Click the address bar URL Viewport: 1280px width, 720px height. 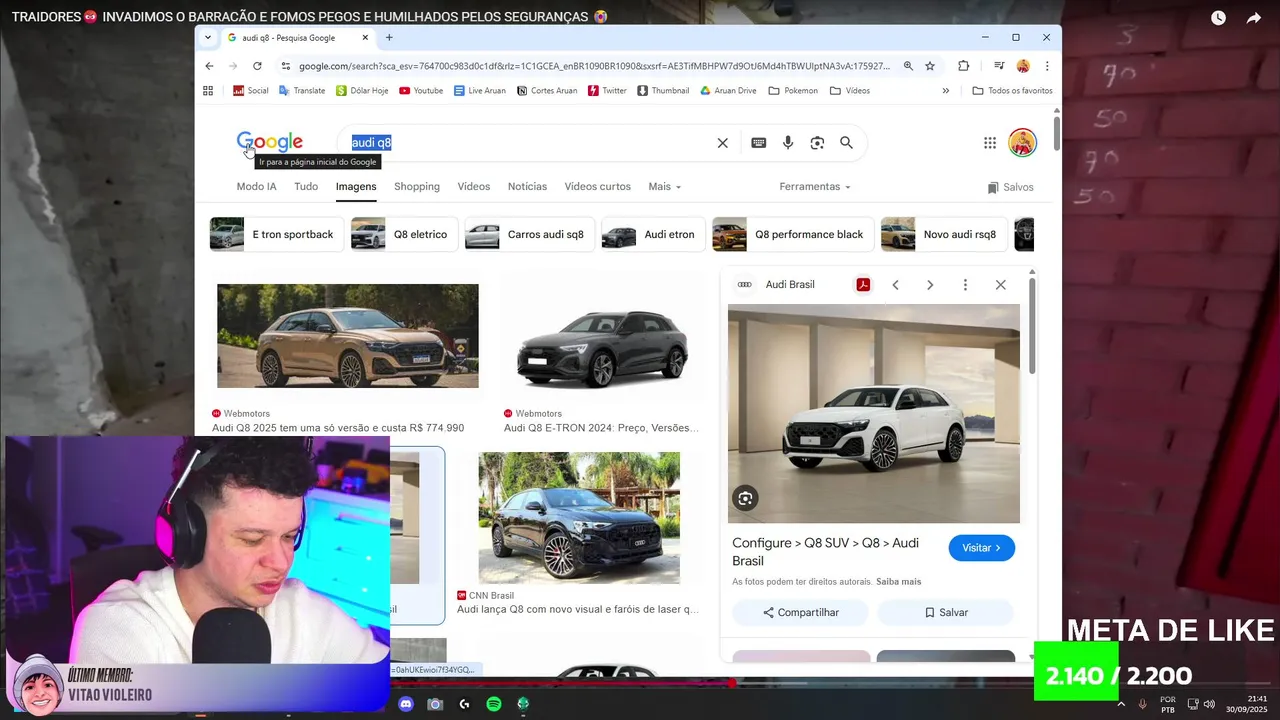click(x=594, y=66)
